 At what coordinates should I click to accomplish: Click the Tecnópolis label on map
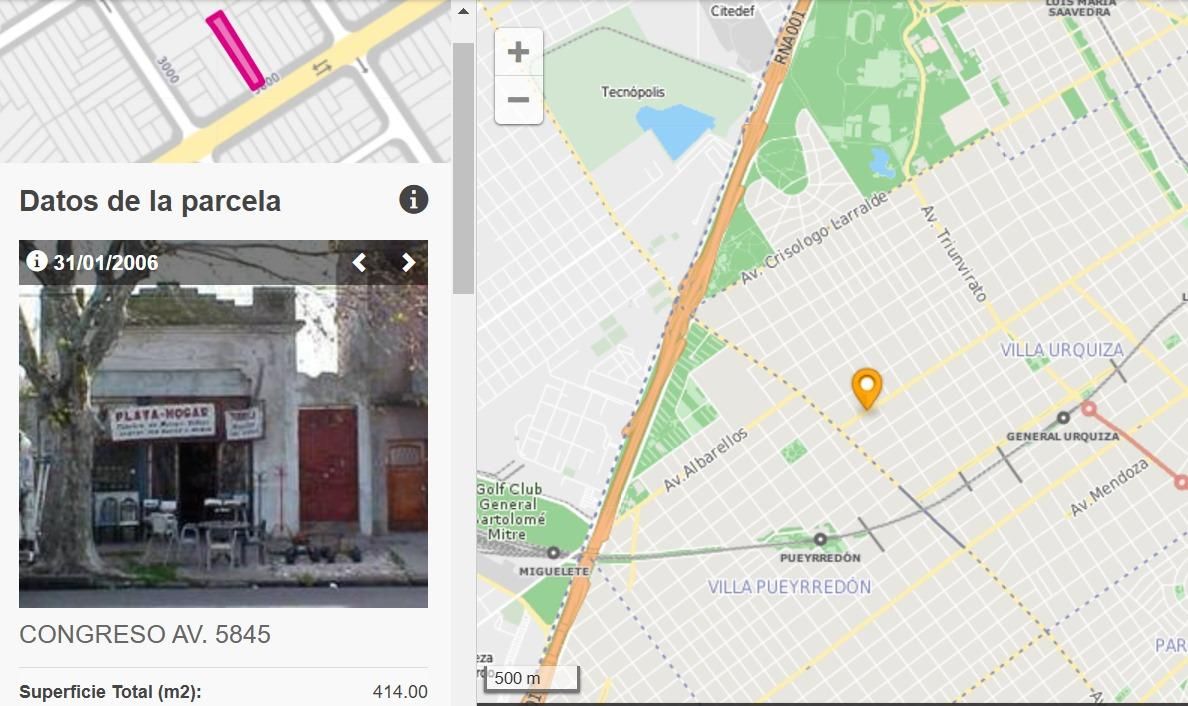[x=633, y=92]
